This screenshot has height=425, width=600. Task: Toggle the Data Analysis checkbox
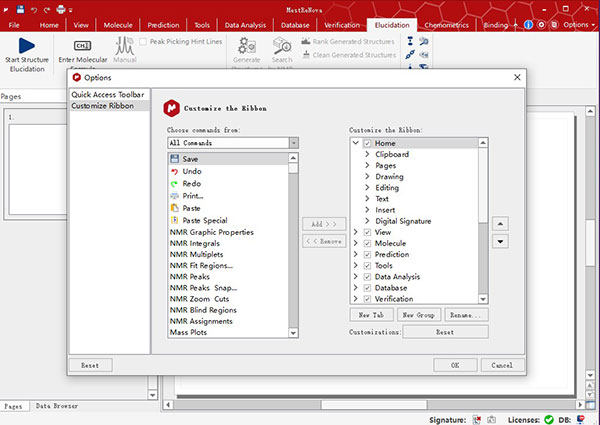tap(367, 275)
